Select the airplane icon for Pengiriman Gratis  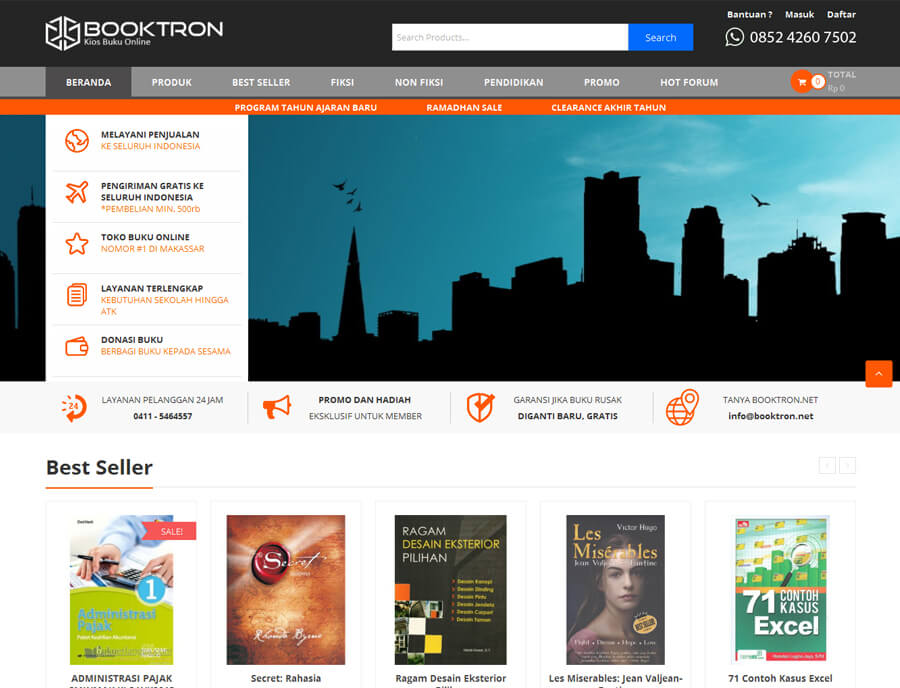point(75,195)
